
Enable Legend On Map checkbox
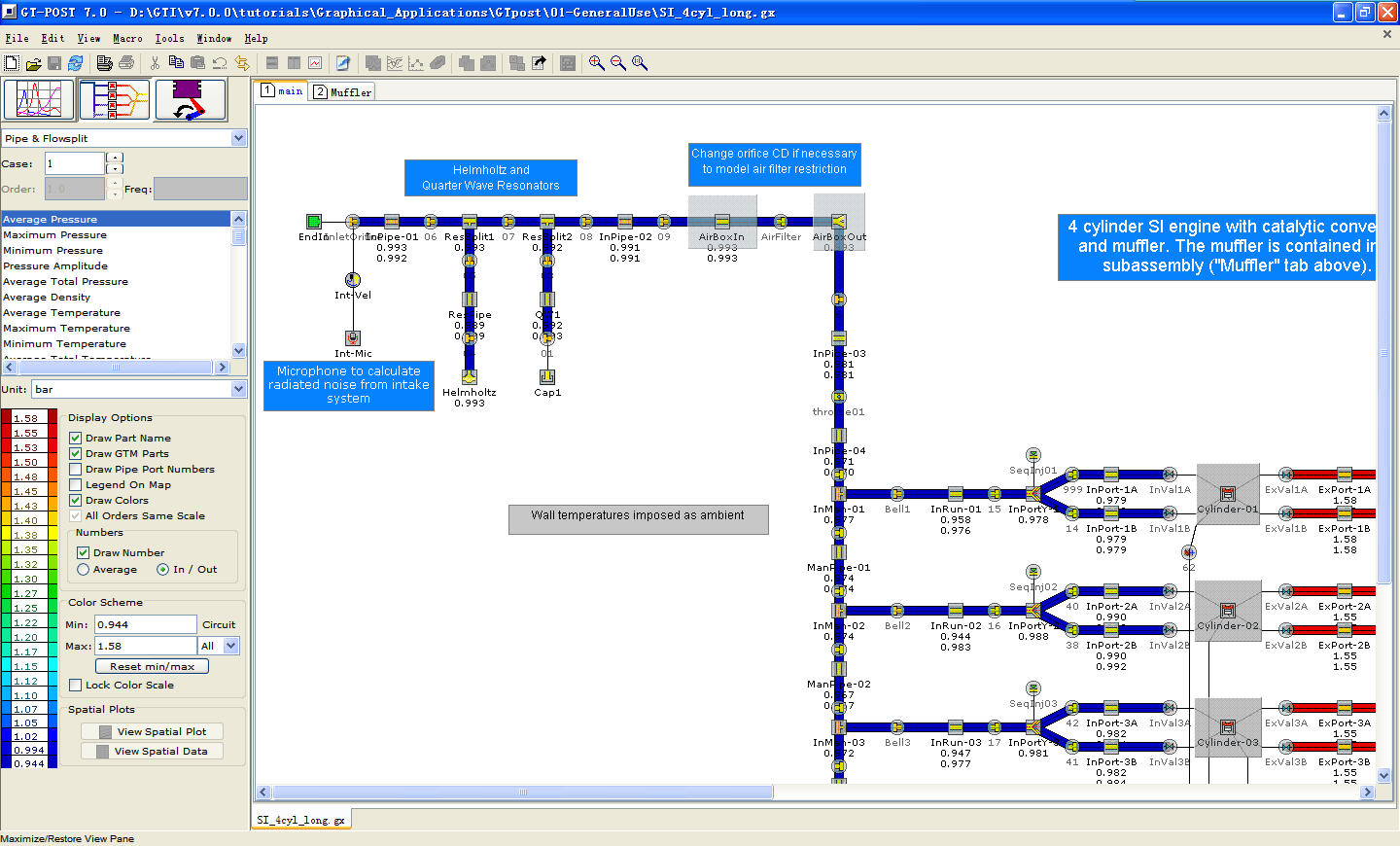tap(76, 485)
